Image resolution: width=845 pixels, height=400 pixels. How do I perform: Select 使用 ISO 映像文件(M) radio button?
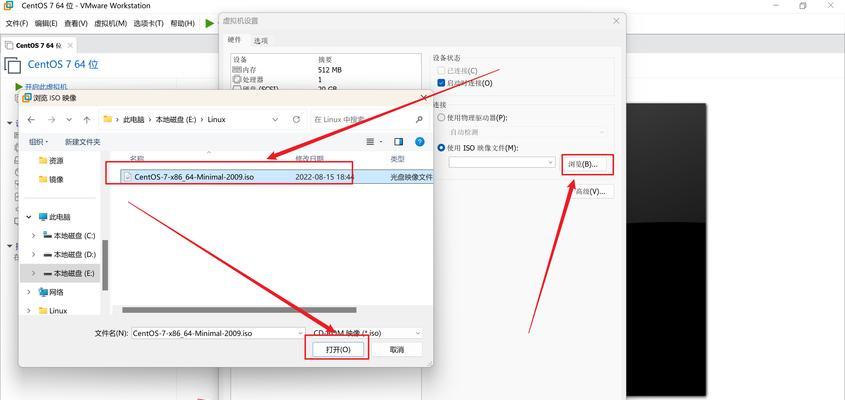(x=441, y=147)
